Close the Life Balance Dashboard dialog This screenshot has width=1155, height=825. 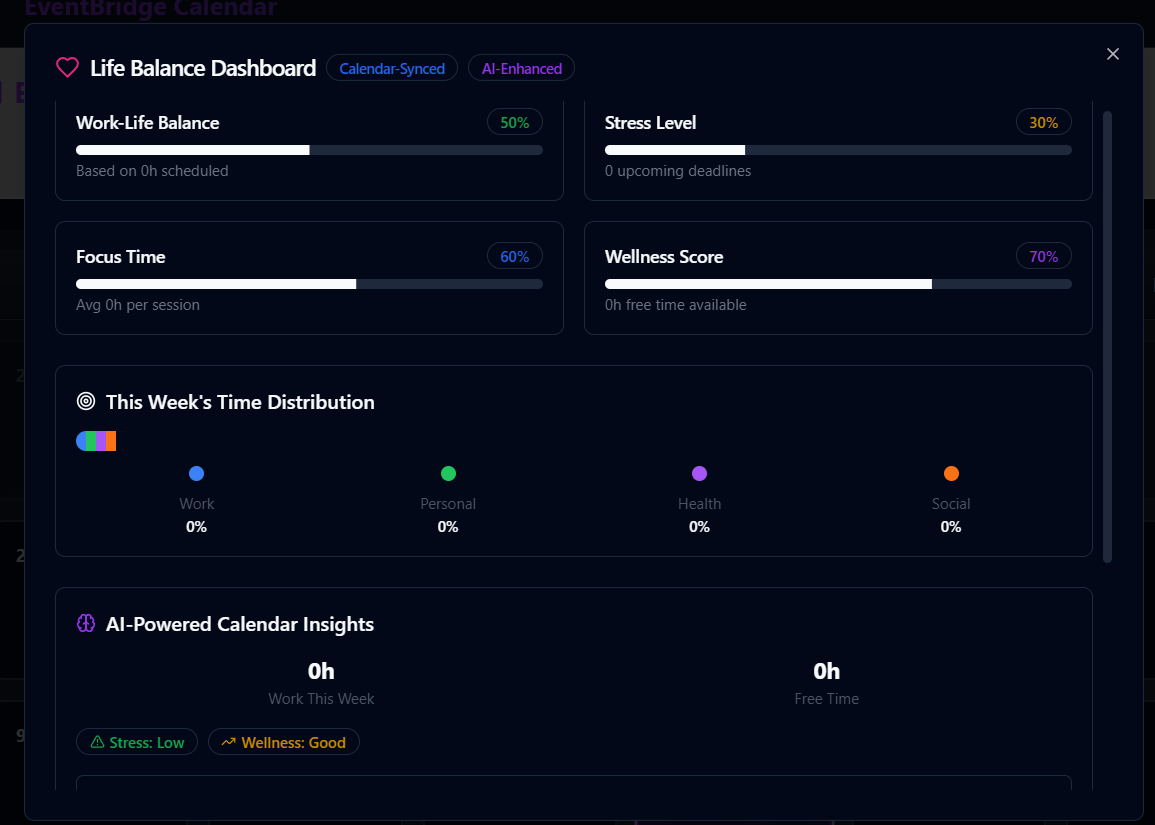1112,54
